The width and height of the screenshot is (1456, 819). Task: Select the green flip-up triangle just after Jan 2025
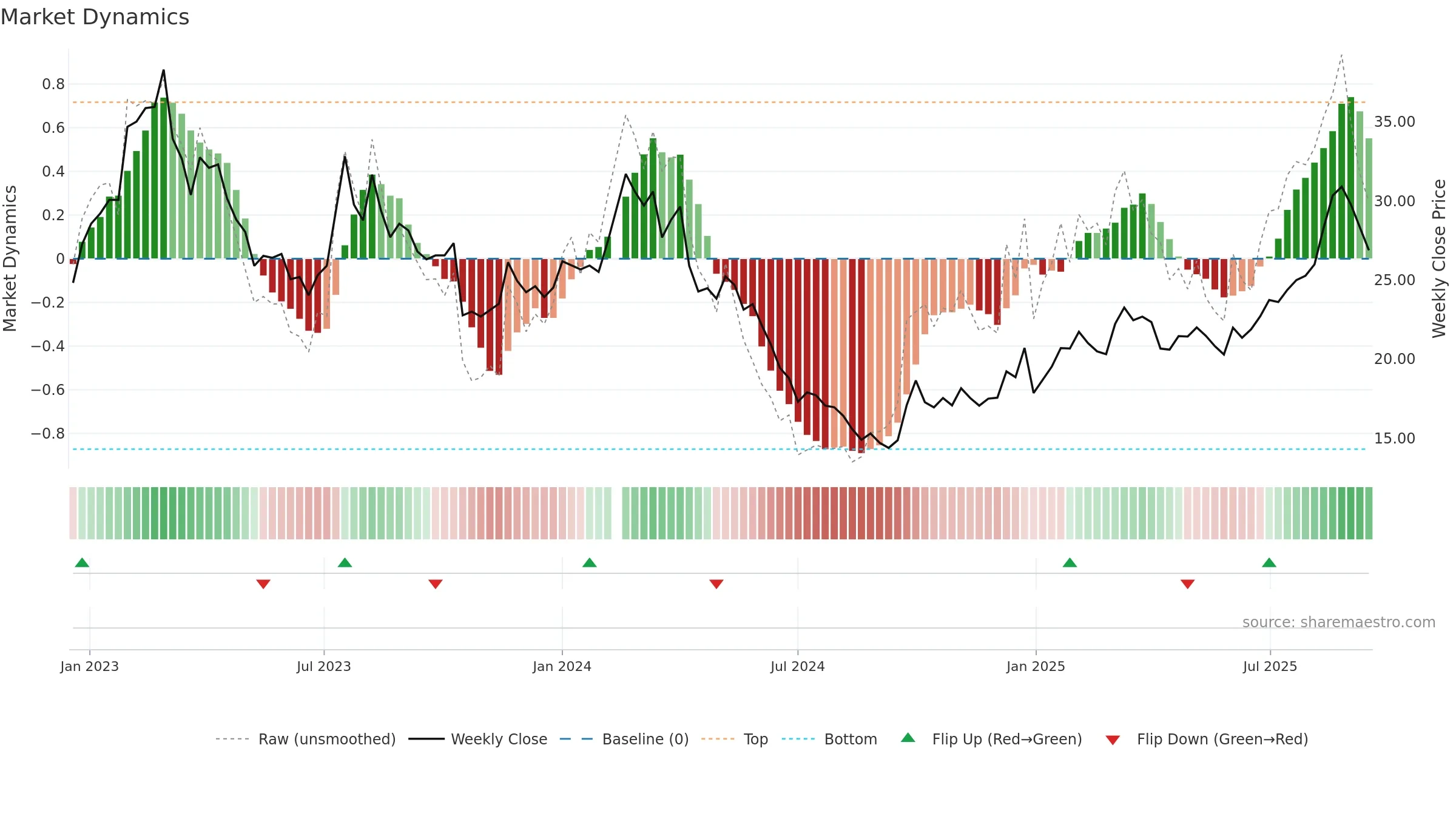coord(1070,562)
